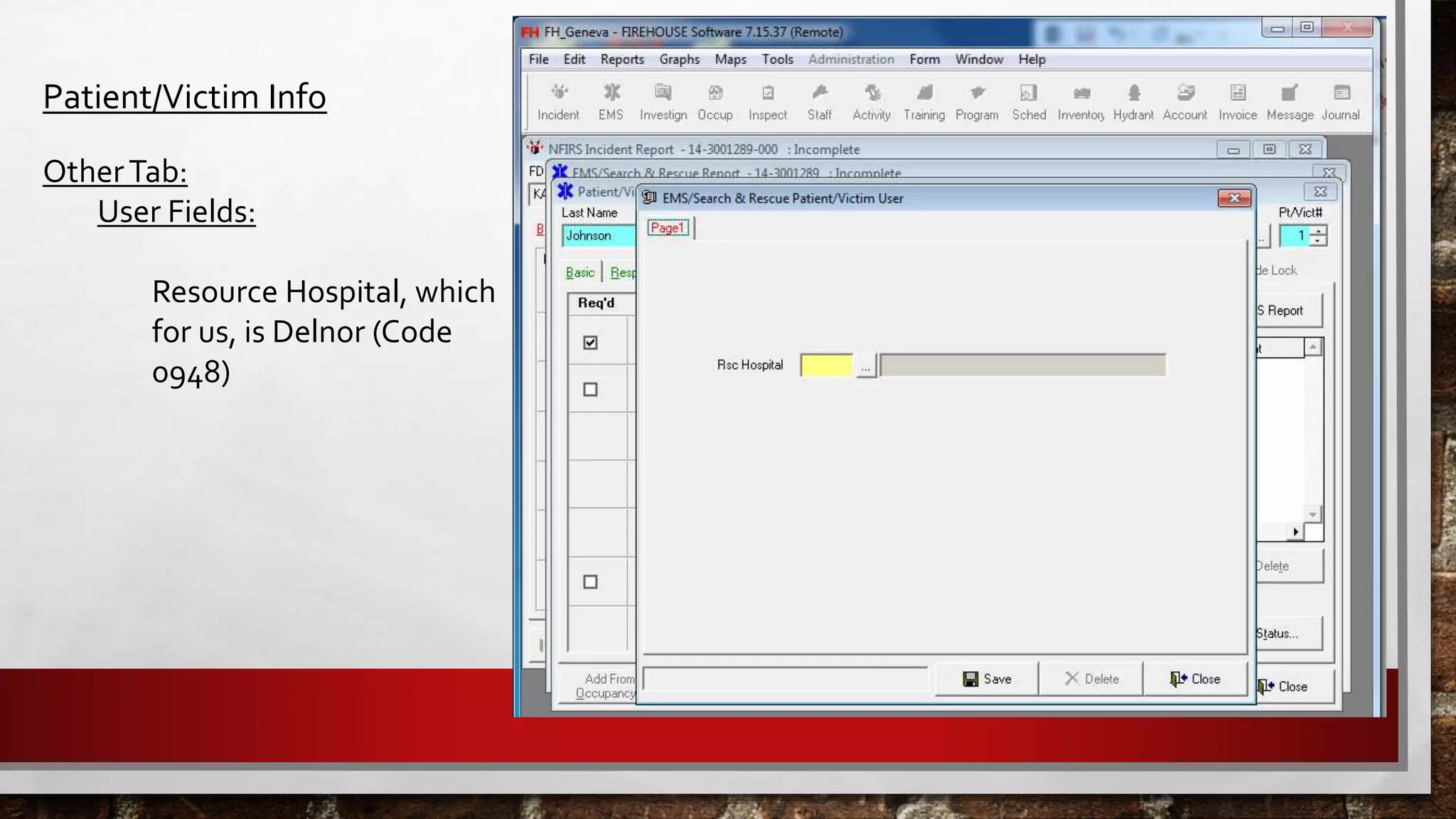Open the Inspect toolbar icon
Screen dimensions: 1456x819
pyautogui.click(x=768, y=102)
